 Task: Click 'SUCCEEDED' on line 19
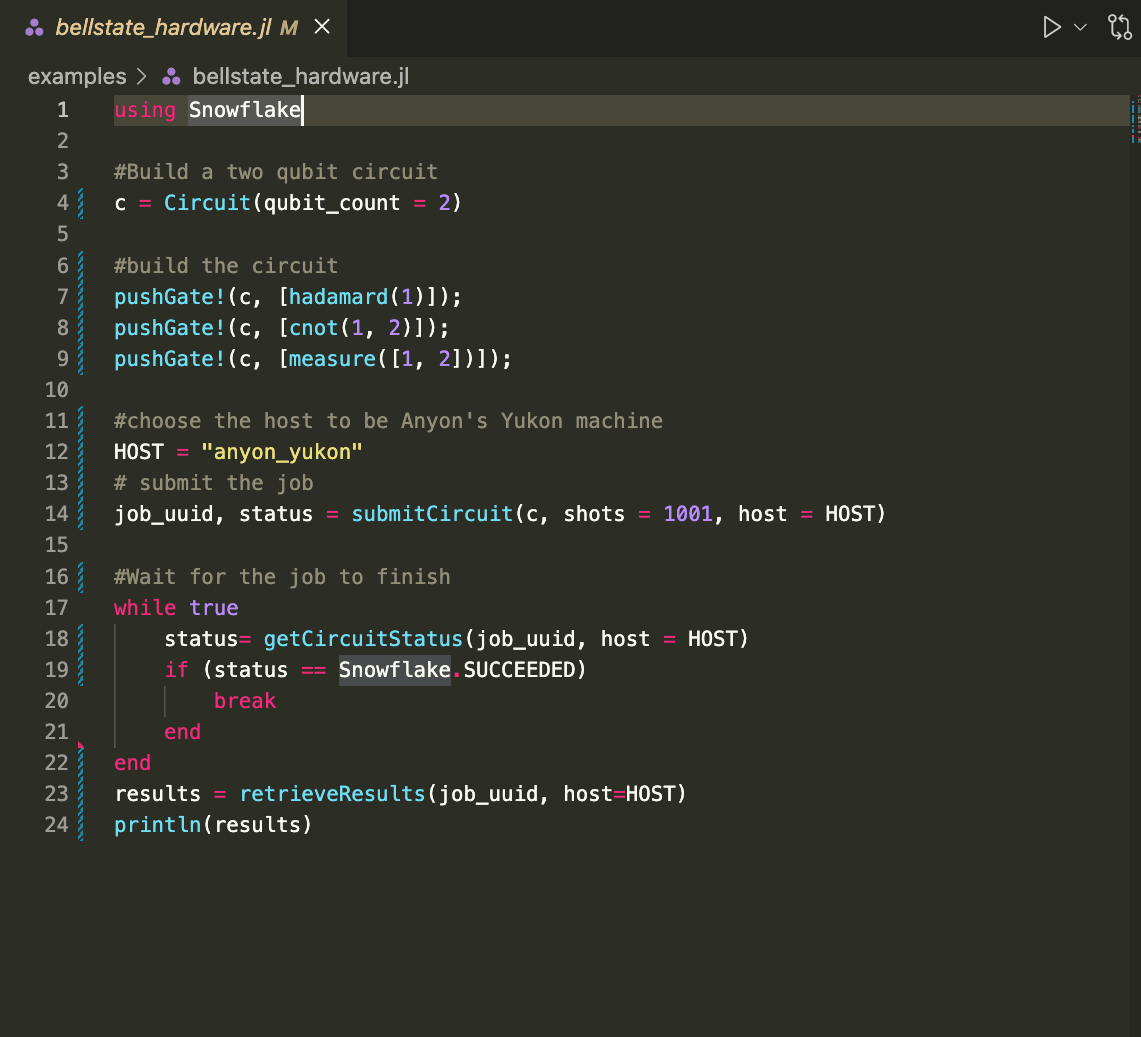coord(520,670)
